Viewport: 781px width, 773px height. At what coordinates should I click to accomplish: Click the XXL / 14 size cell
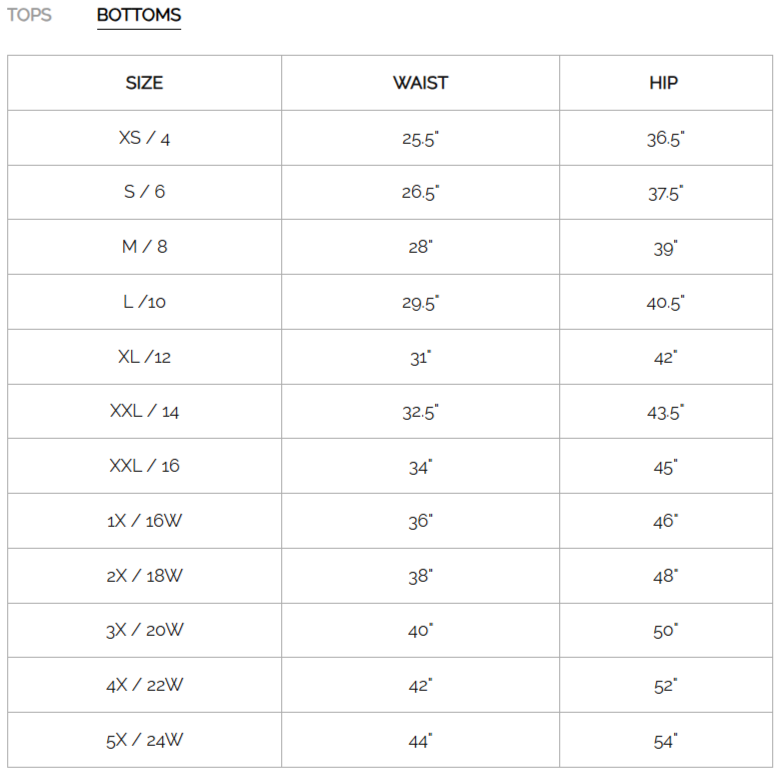(x=144, y=411)
